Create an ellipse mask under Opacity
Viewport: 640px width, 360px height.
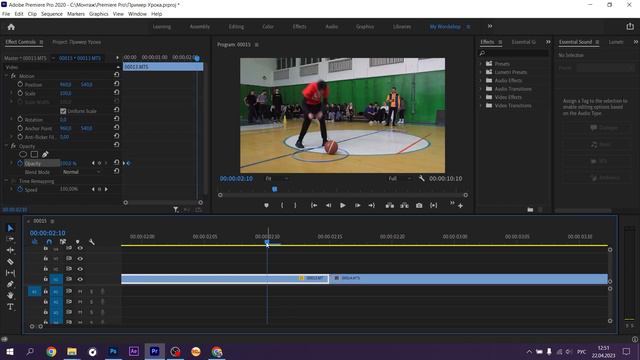(23, 154)
